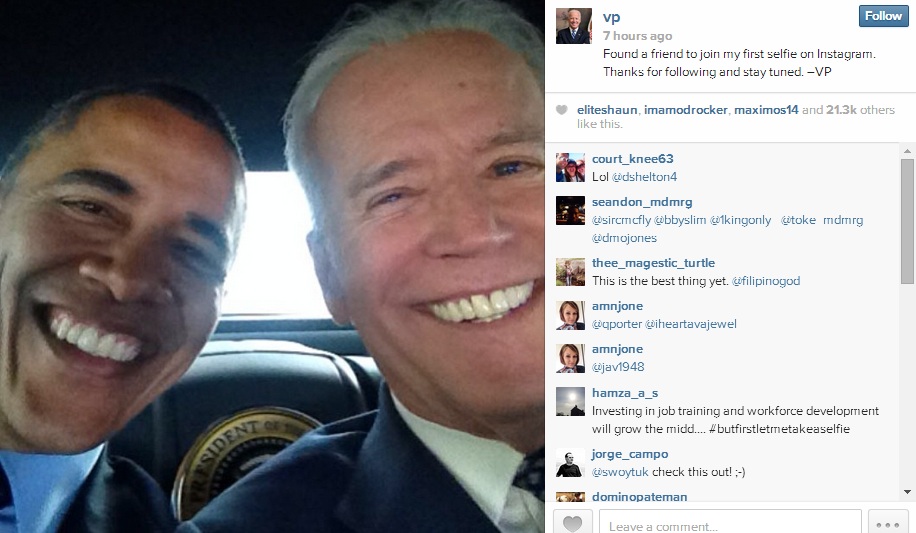Open eliteshaun's profile from likes
This screenshot has width=916, height=533.
tap(607, 110)
